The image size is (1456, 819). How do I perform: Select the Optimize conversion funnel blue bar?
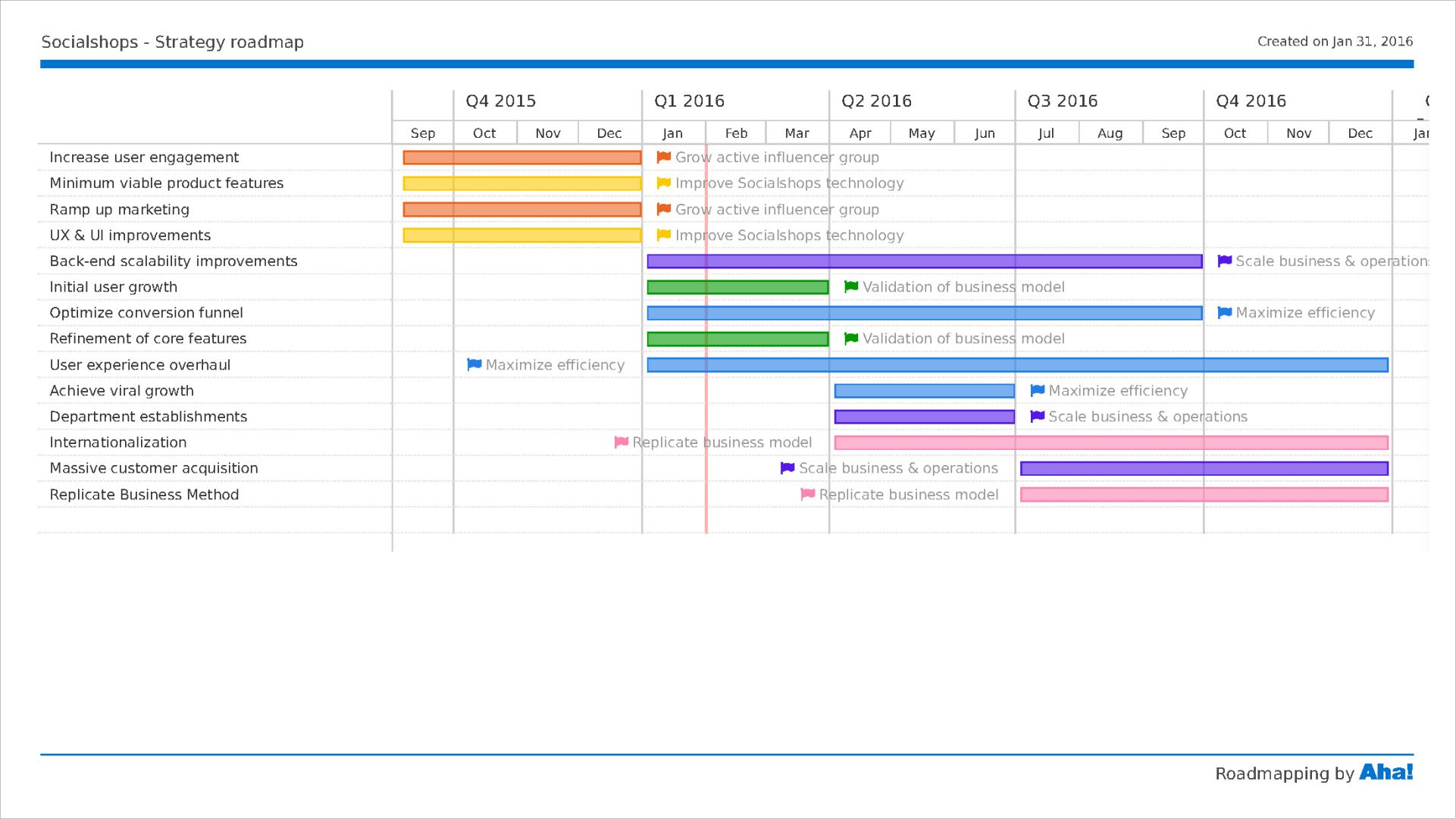tap(924, 313)
